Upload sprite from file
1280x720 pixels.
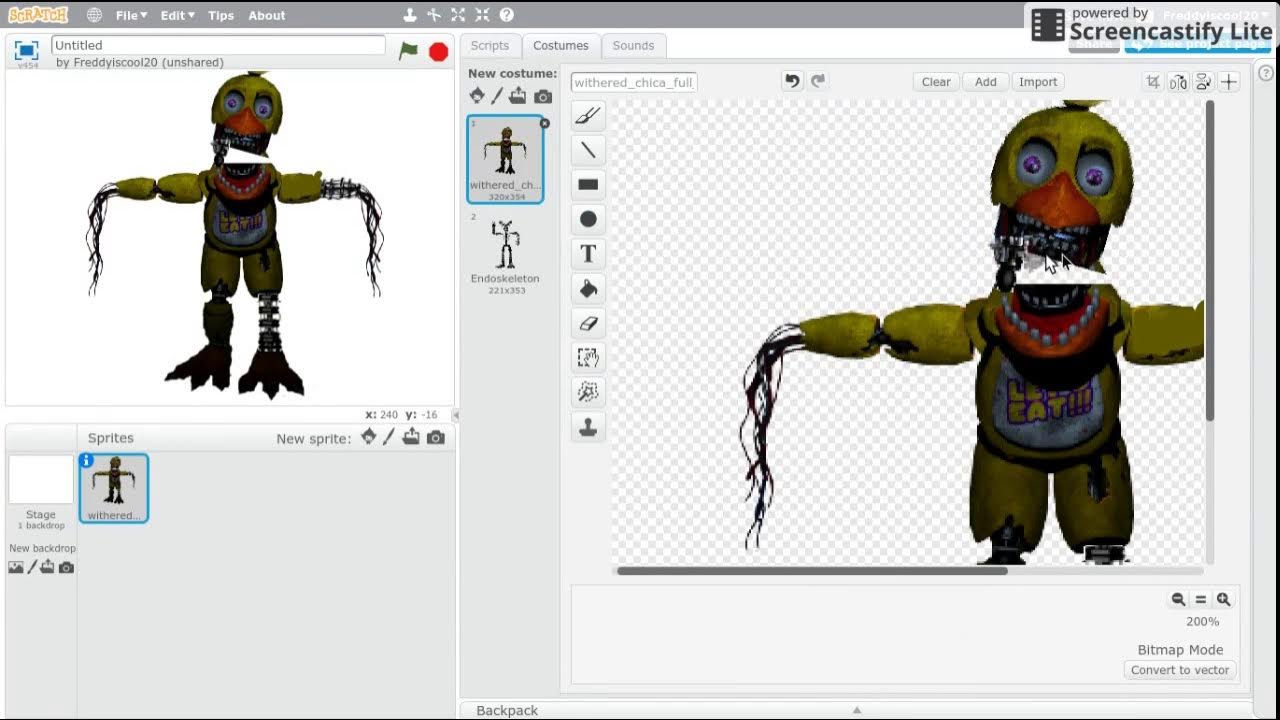(411, 437)
